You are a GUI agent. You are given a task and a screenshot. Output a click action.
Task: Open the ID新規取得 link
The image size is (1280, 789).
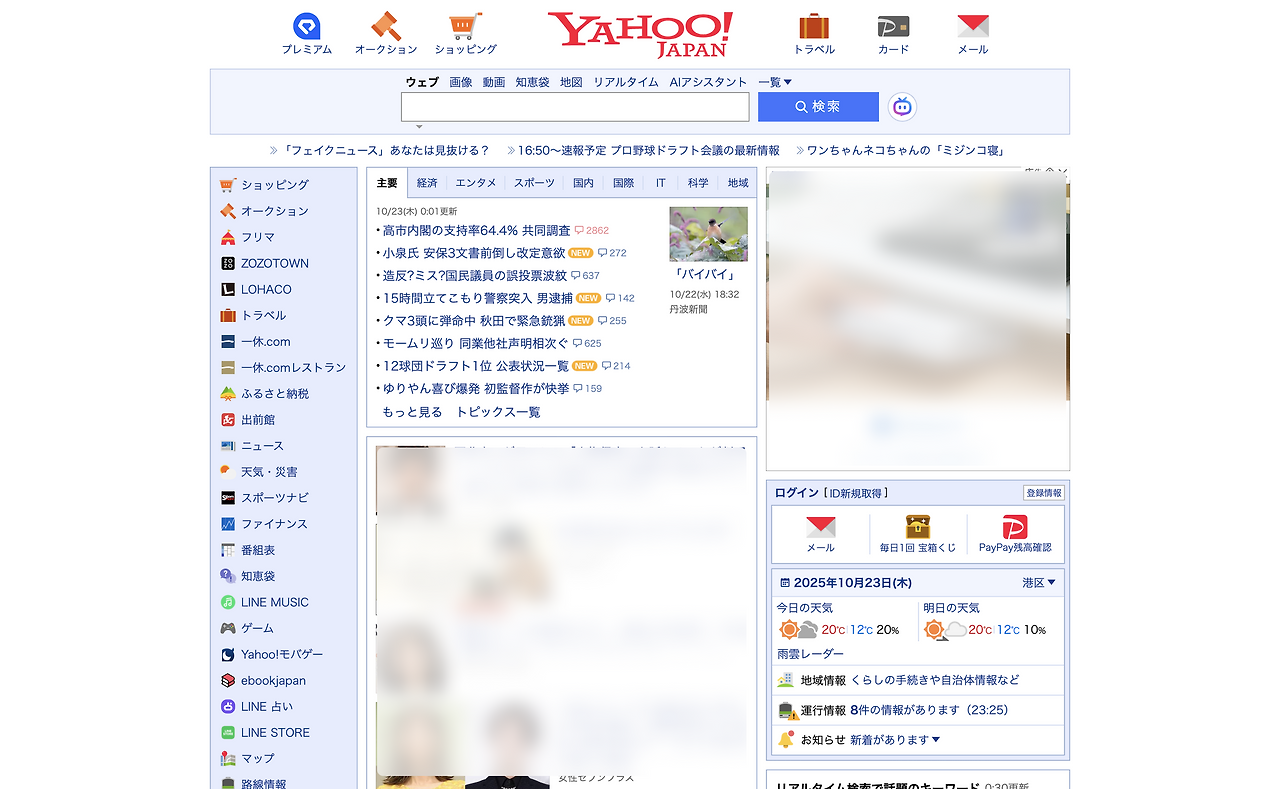click(858, 493)
